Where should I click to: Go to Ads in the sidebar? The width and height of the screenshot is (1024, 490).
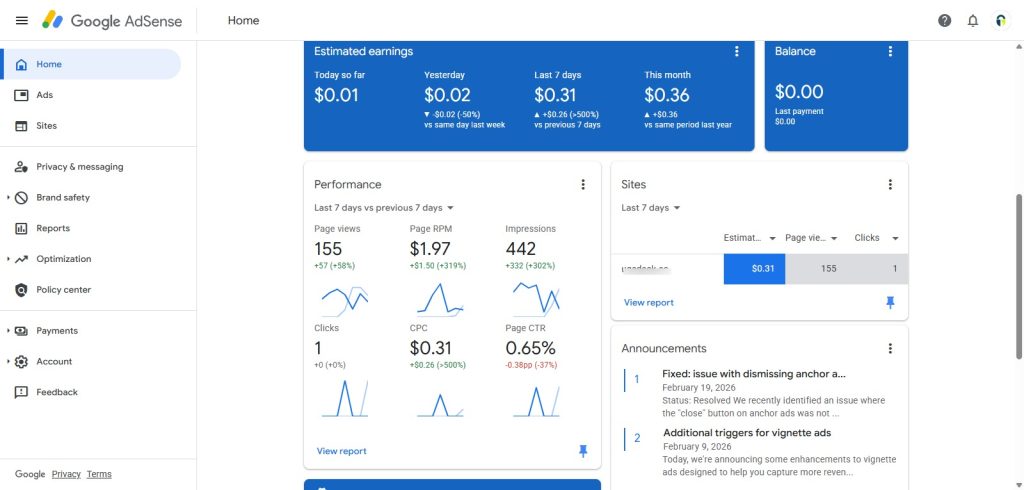pos(44,95)
